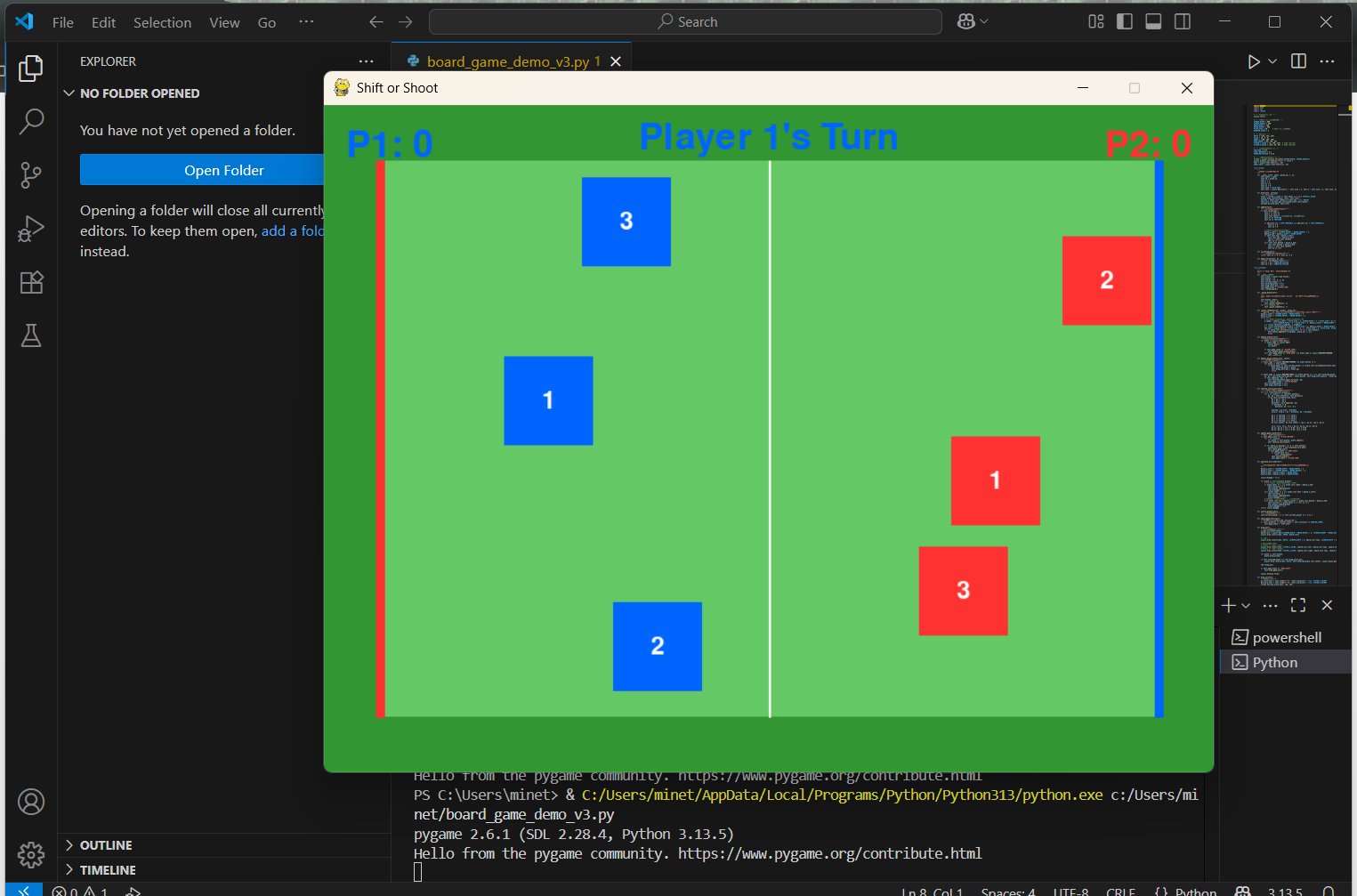The image size is (1357, 896).
Task: Click the 'Shift or Shoot' window title
Action: [397, 87]
